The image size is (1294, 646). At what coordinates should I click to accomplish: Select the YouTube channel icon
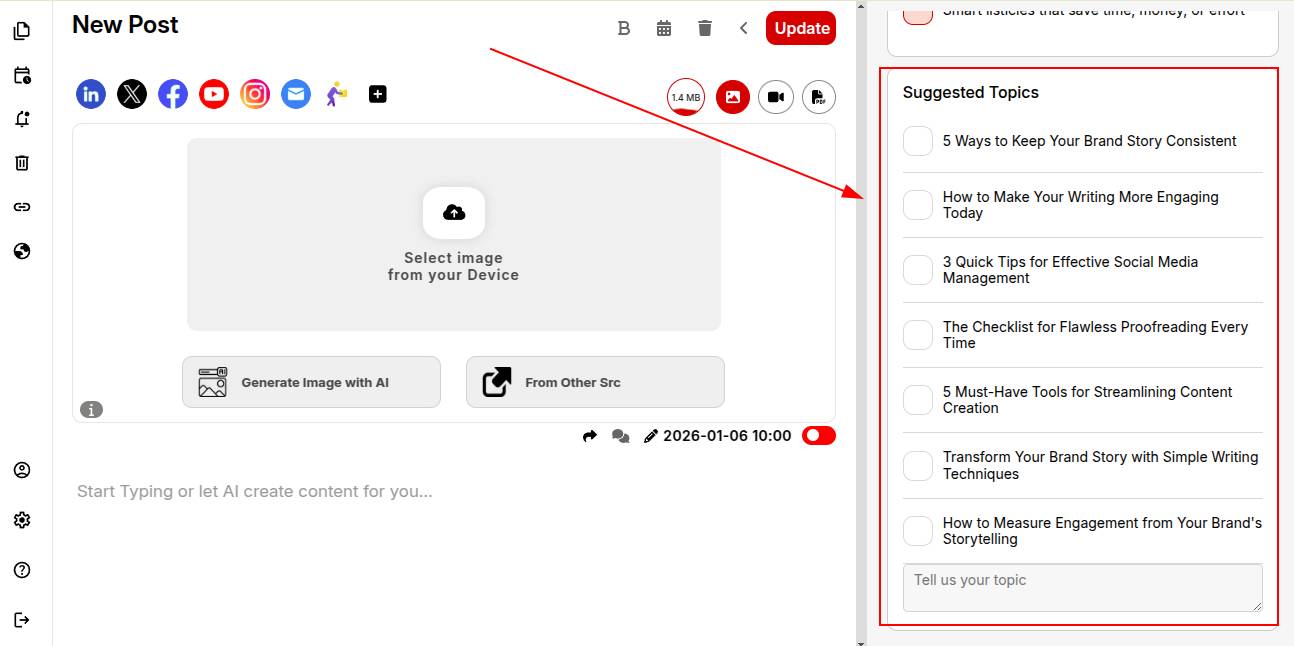coord(214,94)
